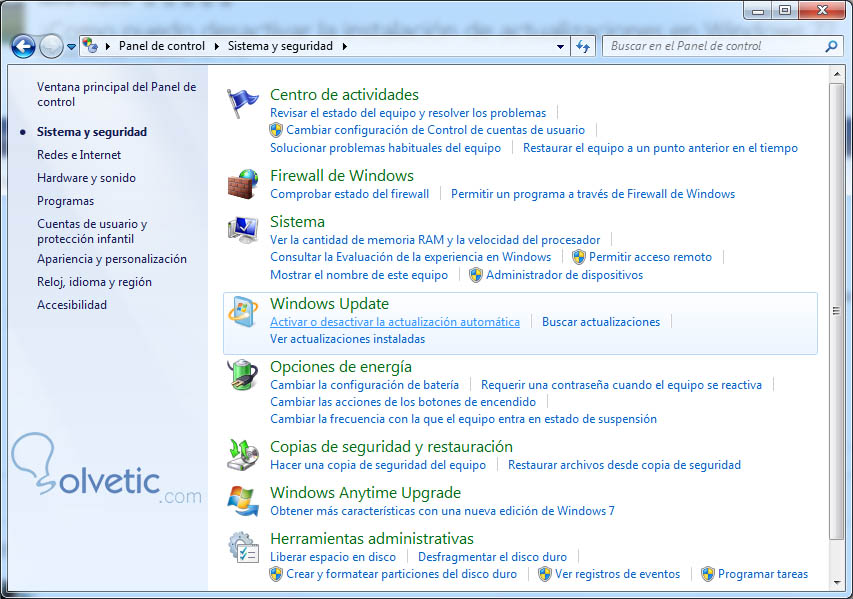Click Buscar actualizaciones link
The height and width of the screenshot is (599, 853).
tap(601, 322)
